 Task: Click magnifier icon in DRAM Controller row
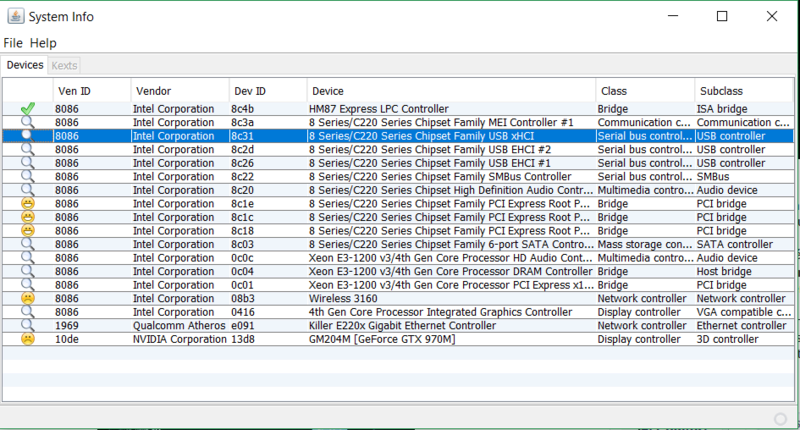[28, 271]
